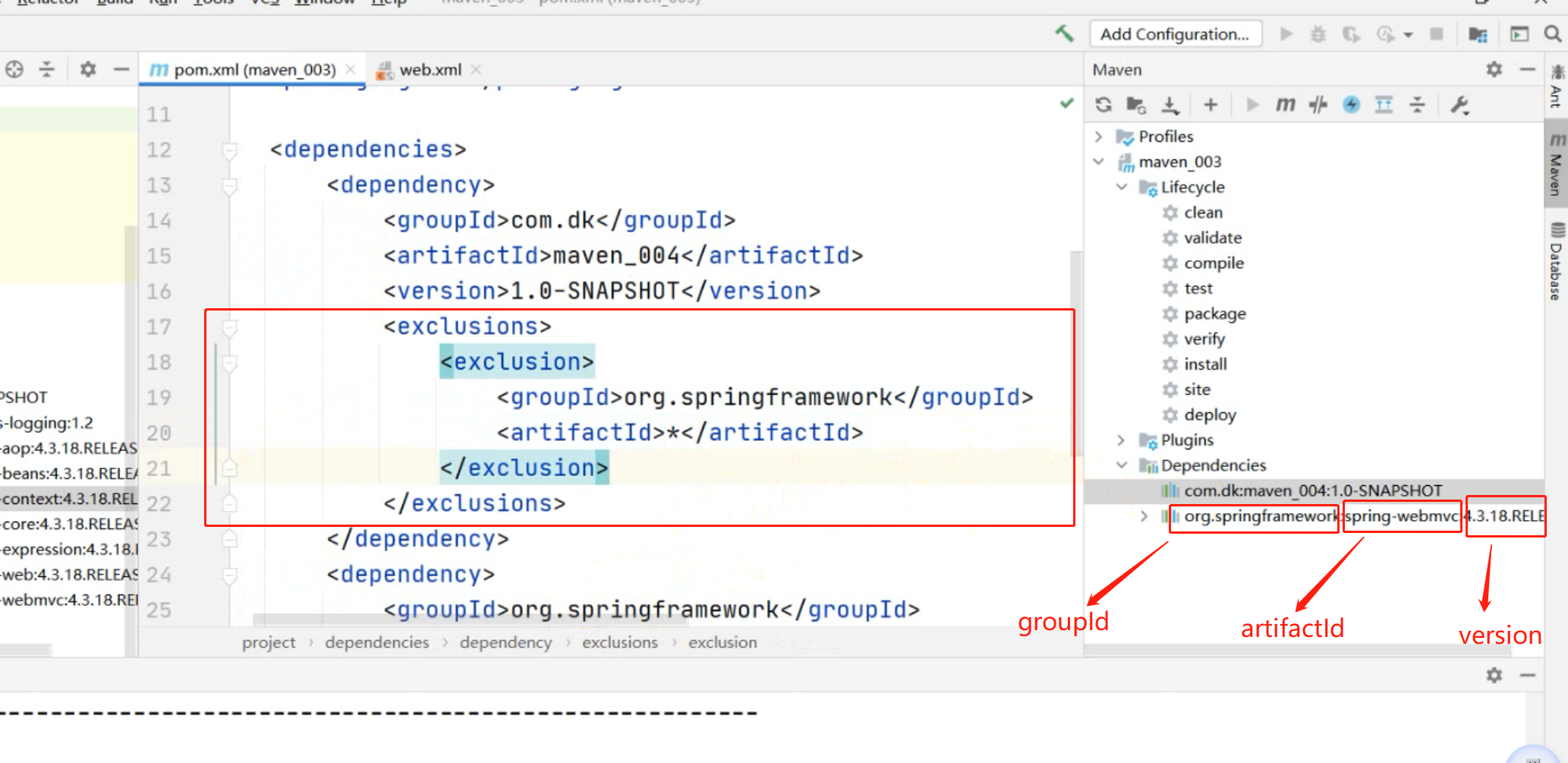Open the Database side tab

pos(1557,261)
